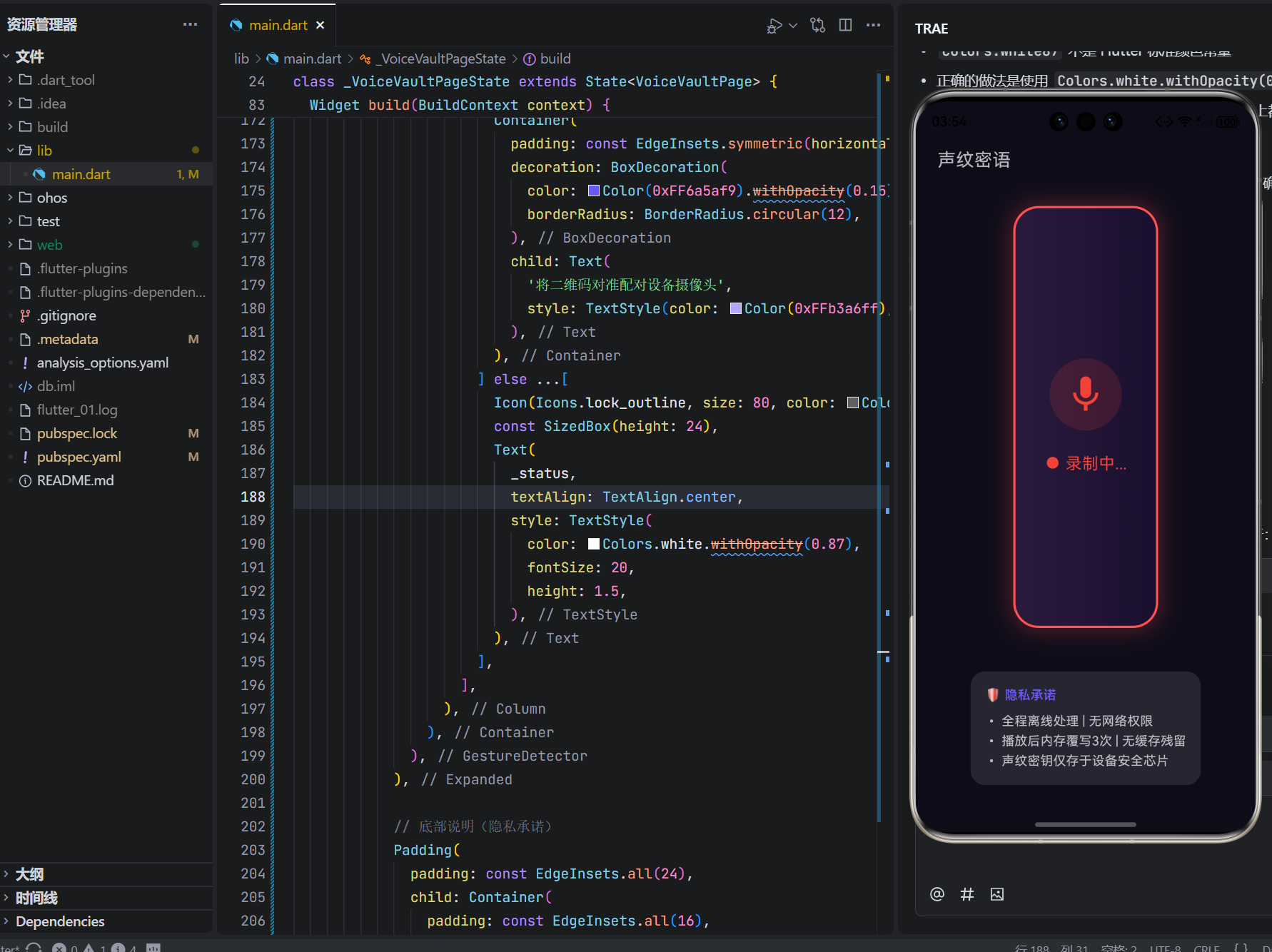Click the gray color swatch on line 184
The image size is (1272, 952).
[852, 402]
